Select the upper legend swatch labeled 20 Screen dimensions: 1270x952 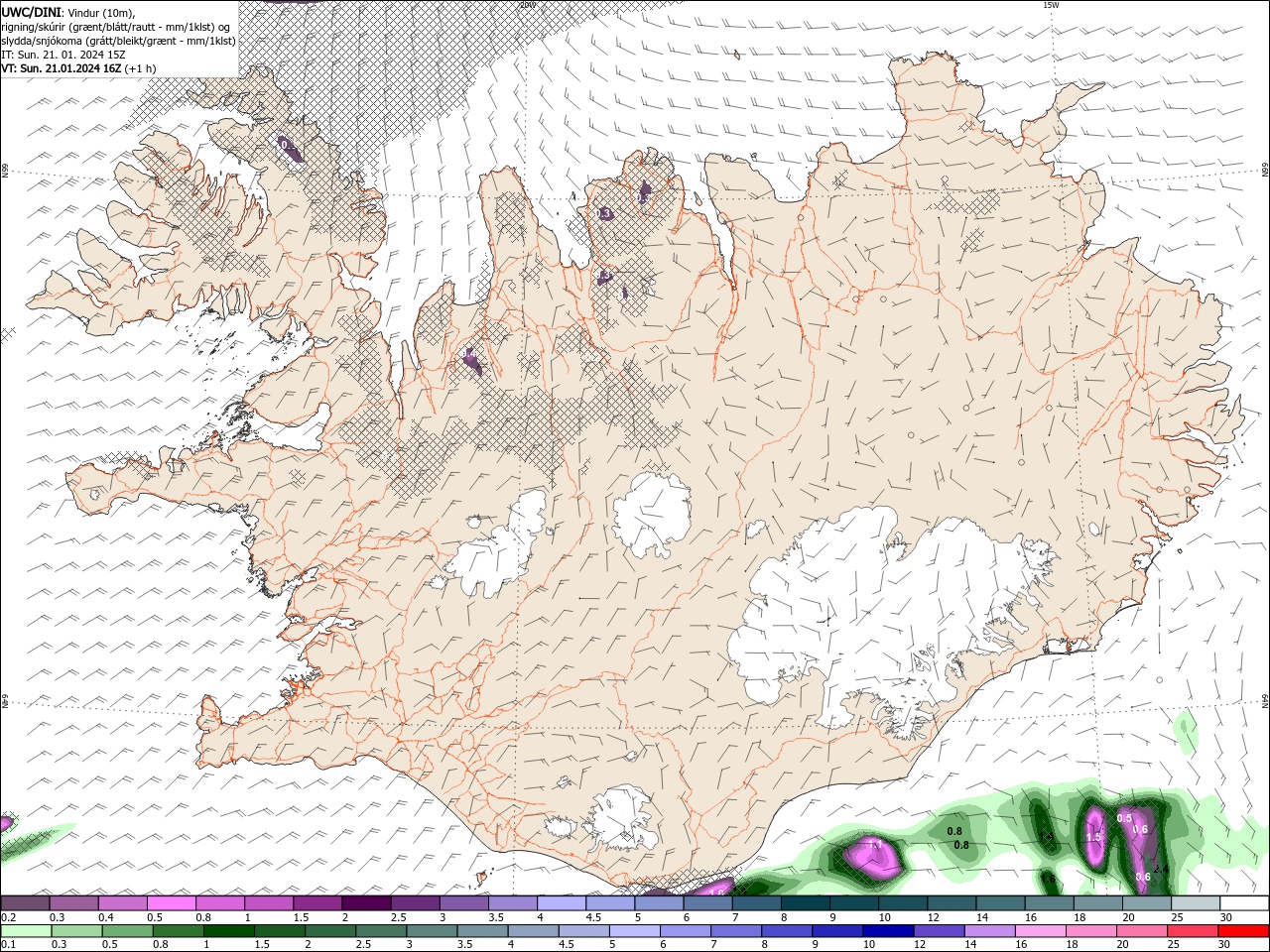pyautogui.click(x=1147, y=903)
